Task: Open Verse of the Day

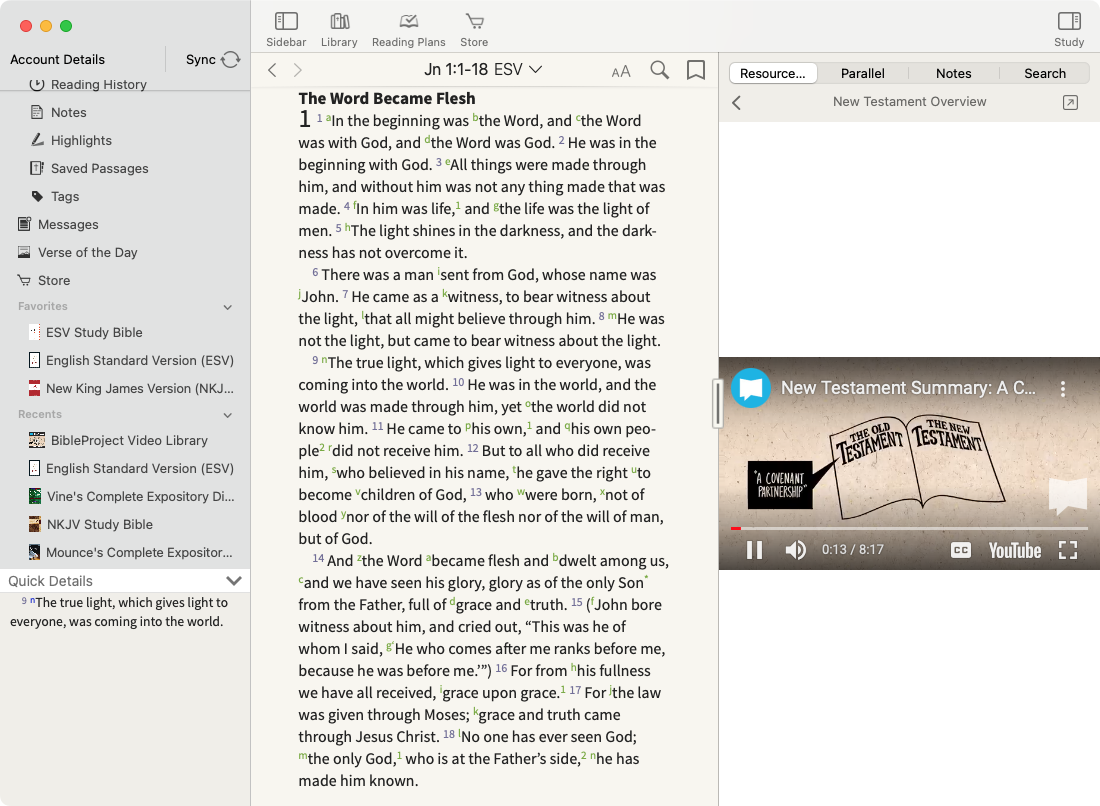Action: coord(77,253)
